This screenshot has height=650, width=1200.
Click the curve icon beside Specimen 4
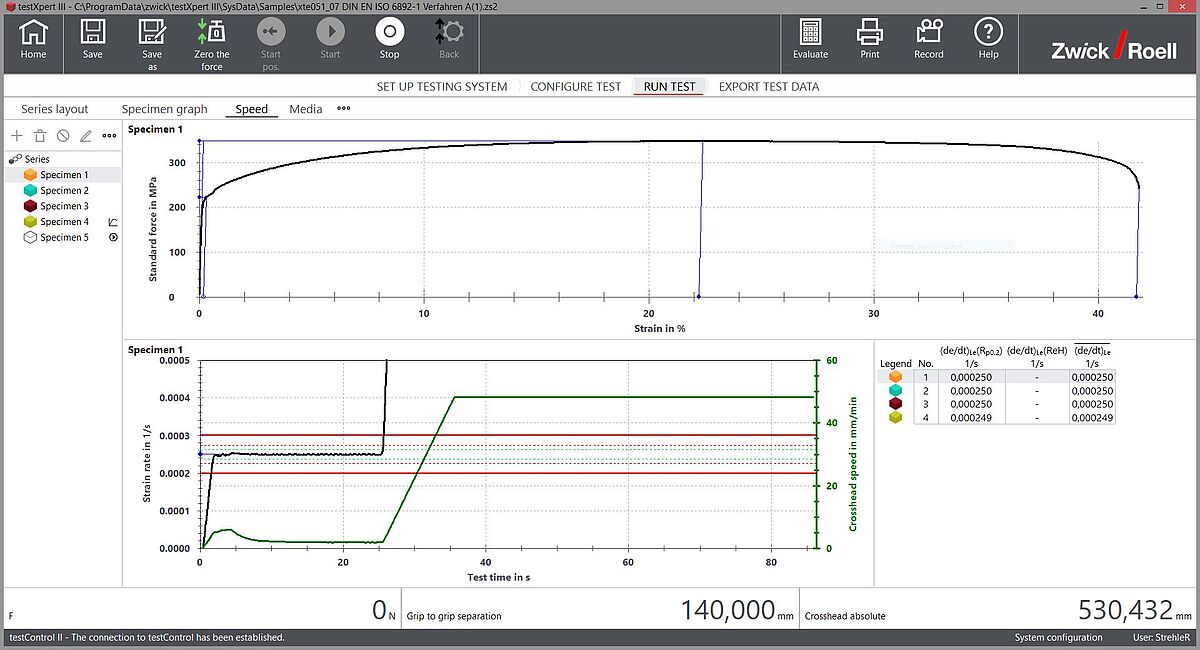coord(112,222)
